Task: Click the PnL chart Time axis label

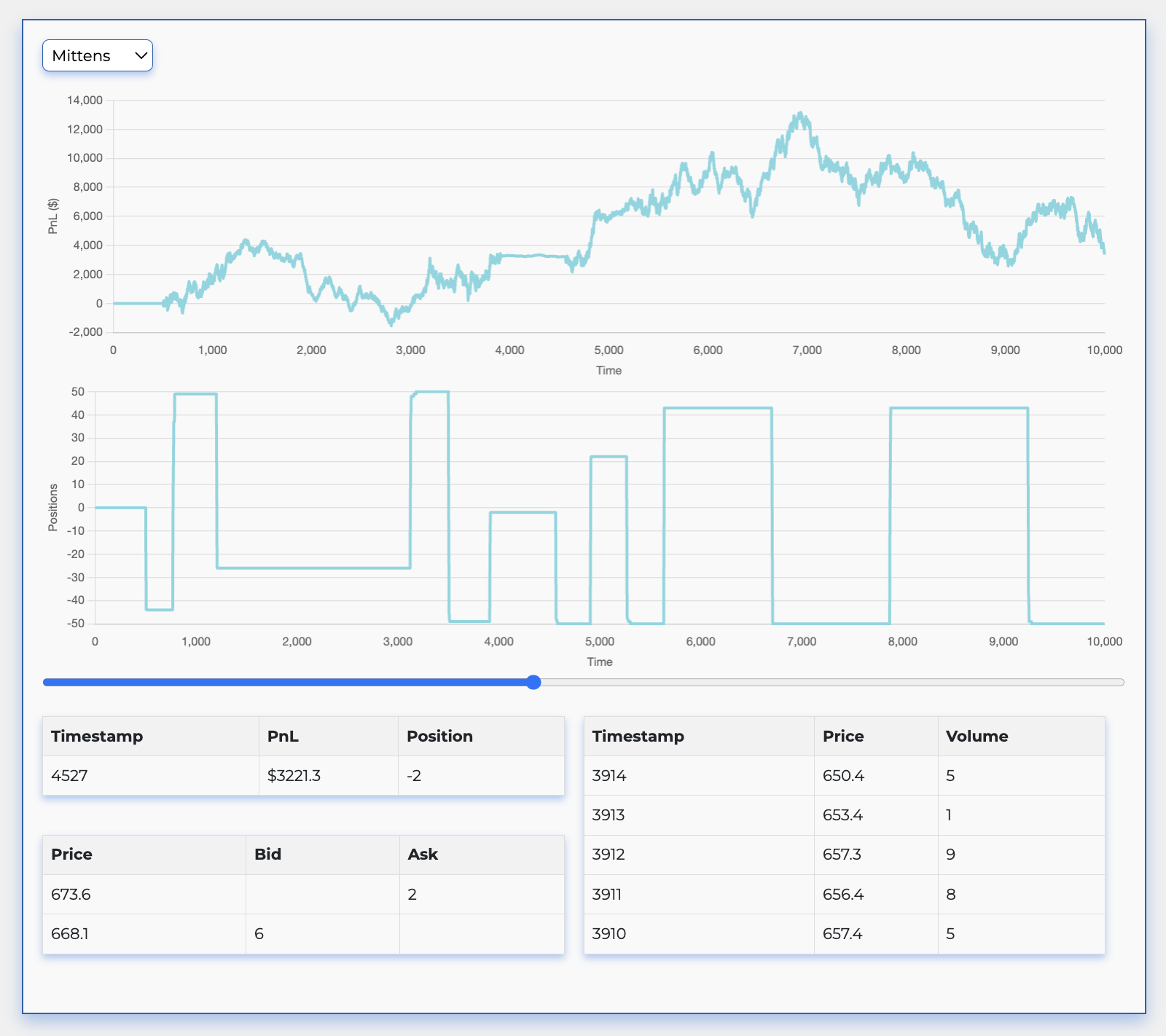Action: 609,370
